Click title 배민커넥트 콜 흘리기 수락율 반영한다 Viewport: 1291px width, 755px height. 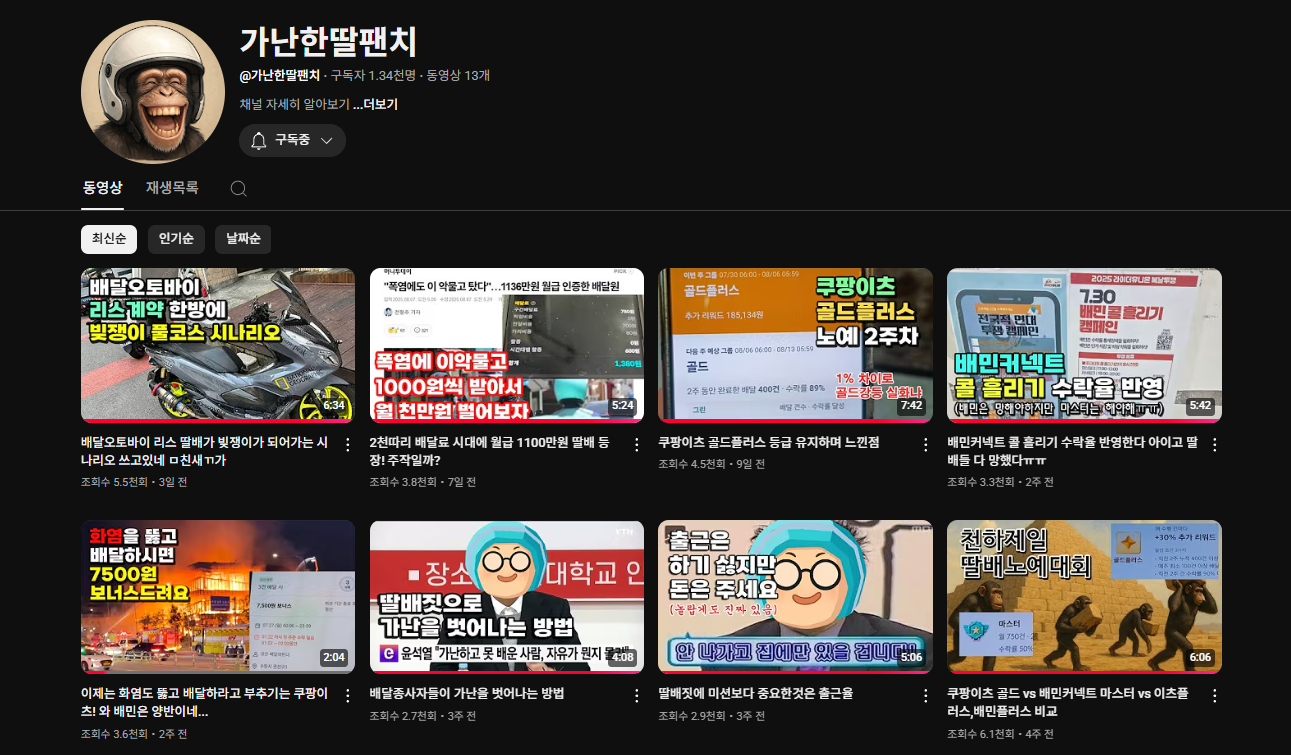coord(1072,450)
